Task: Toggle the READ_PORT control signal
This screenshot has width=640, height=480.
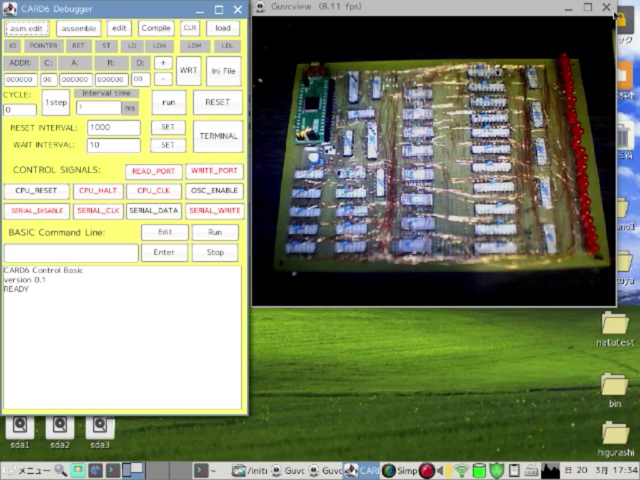Action: click(x=153, y=171)
